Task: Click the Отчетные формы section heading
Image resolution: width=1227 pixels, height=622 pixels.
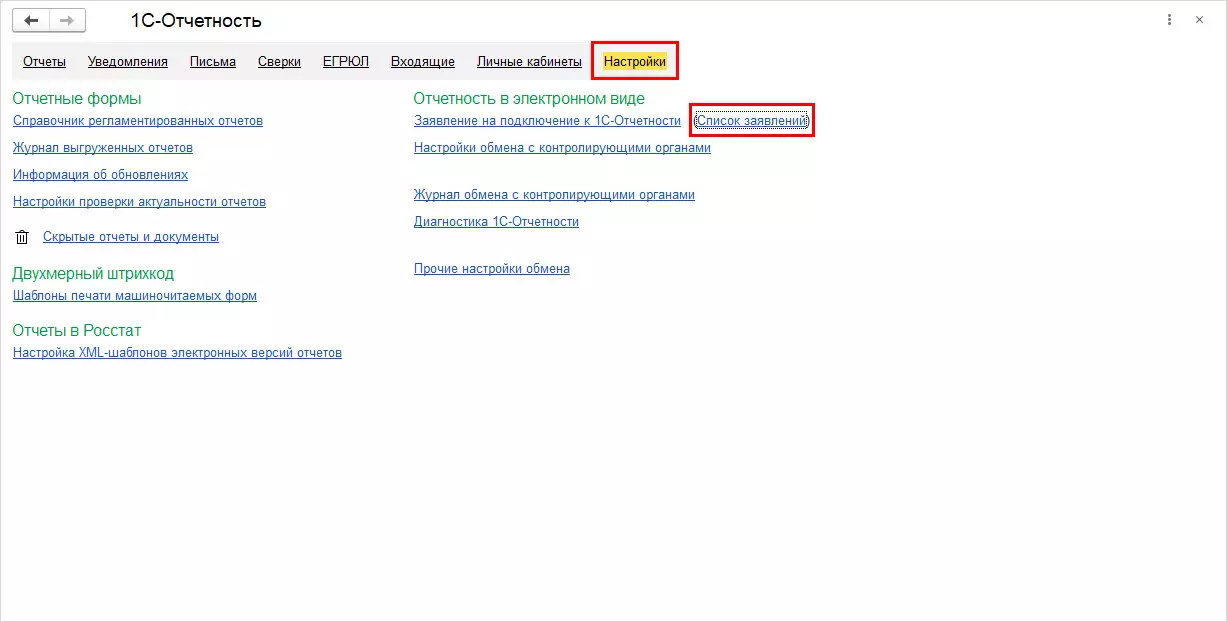Action: (x=77, y=98)
